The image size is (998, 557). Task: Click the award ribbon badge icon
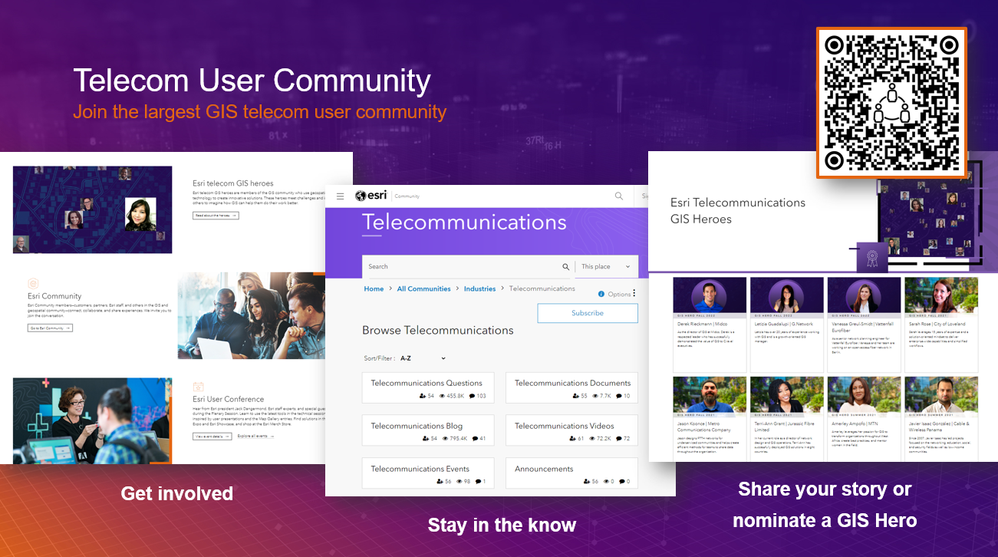872,258
